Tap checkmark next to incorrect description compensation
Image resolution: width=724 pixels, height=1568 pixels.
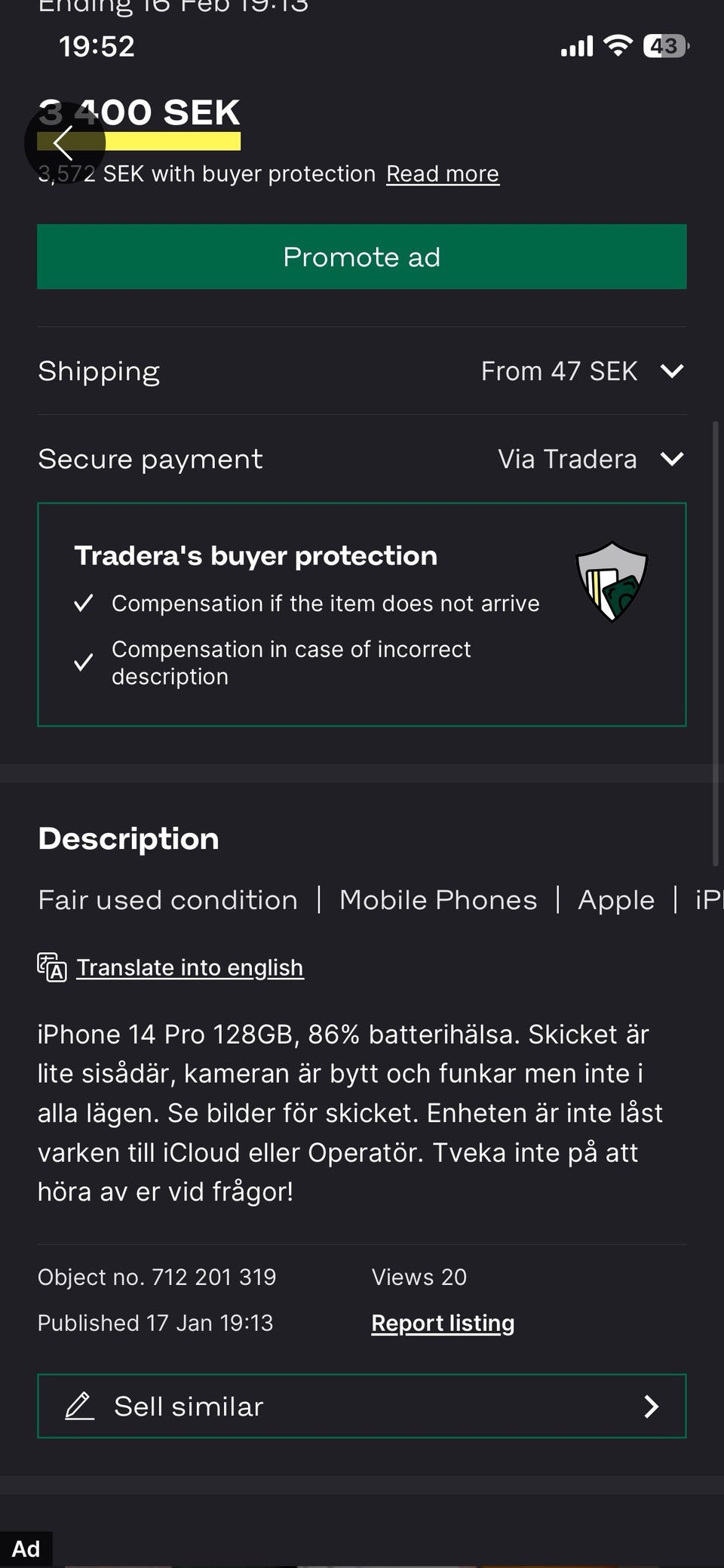tap(84, 663)
